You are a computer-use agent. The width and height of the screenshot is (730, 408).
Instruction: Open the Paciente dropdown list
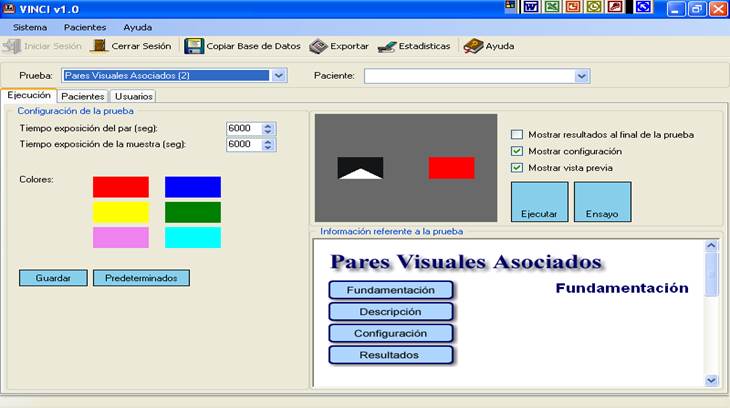pos(582,76)
